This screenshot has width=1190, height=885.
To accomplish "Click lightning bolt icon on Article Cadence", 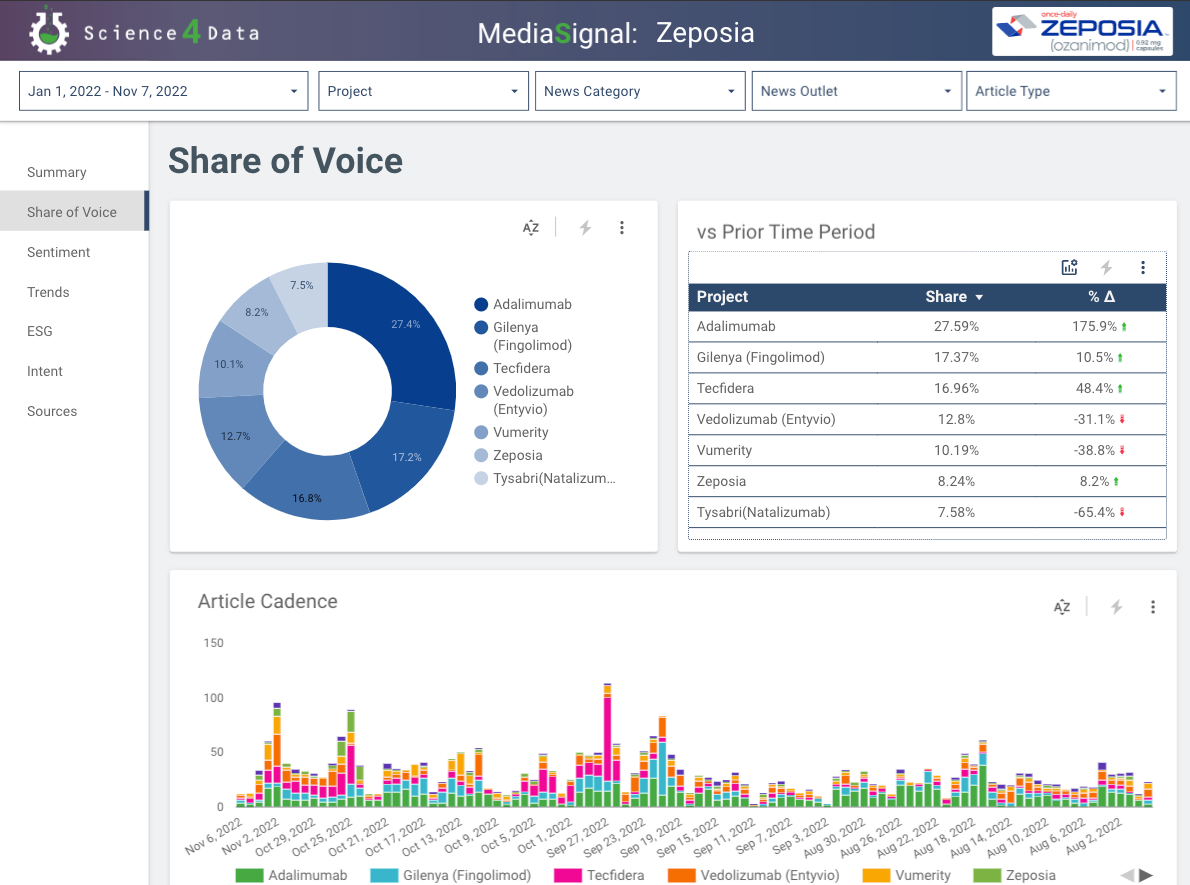I will (1116, 606).
